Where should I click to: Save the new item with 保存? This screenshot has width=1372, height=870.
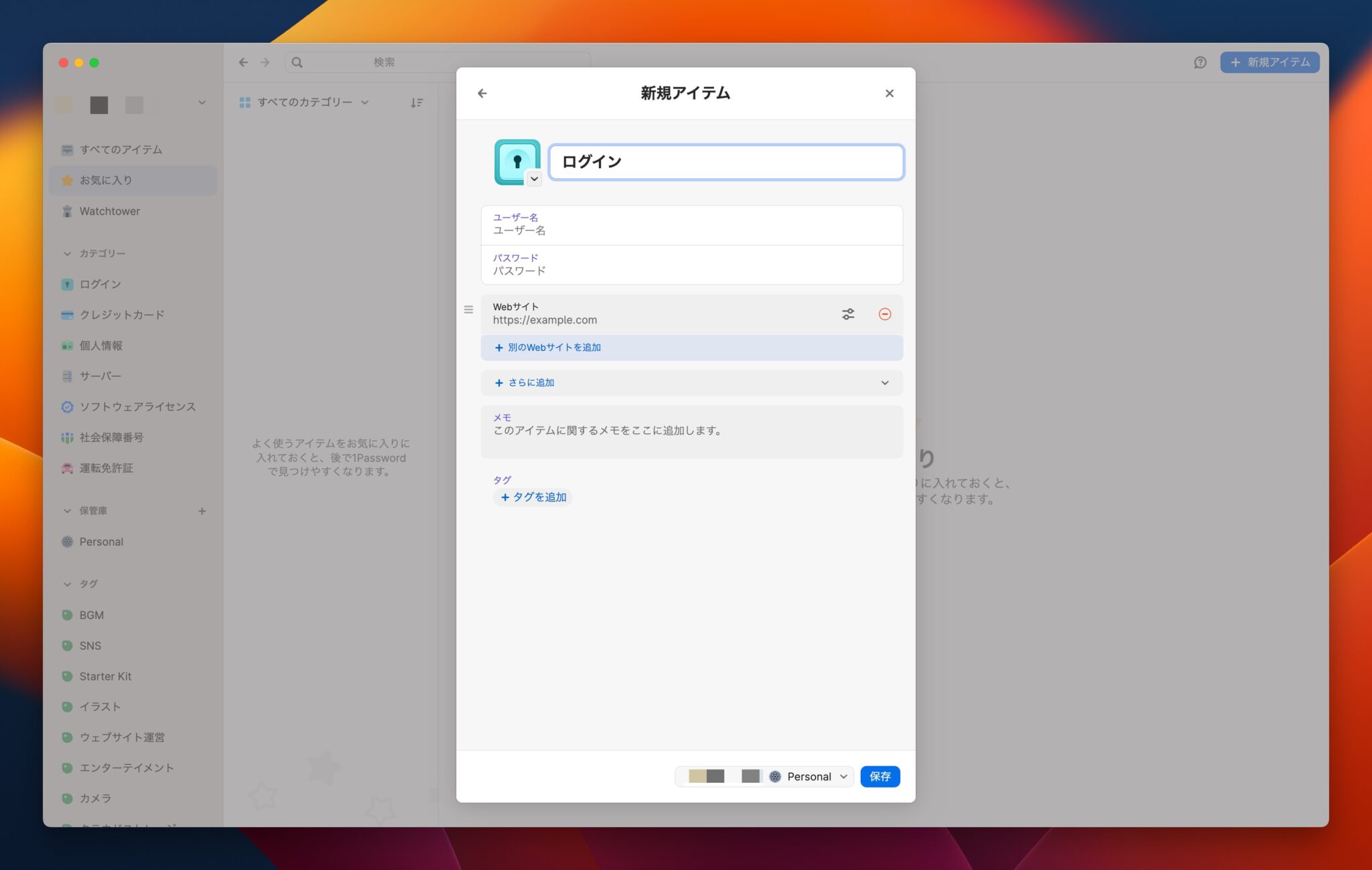point(880,776)
